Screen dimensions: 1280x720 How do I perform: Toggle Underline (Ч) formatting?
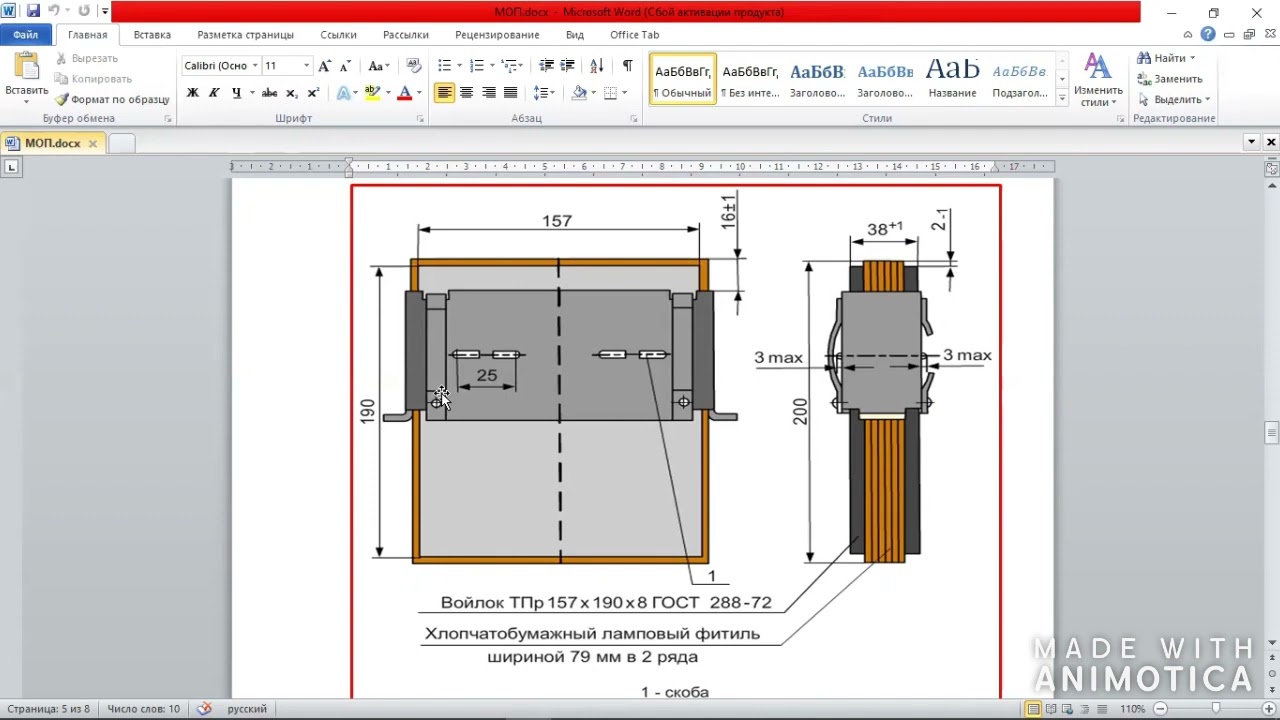tap(236, 92)
